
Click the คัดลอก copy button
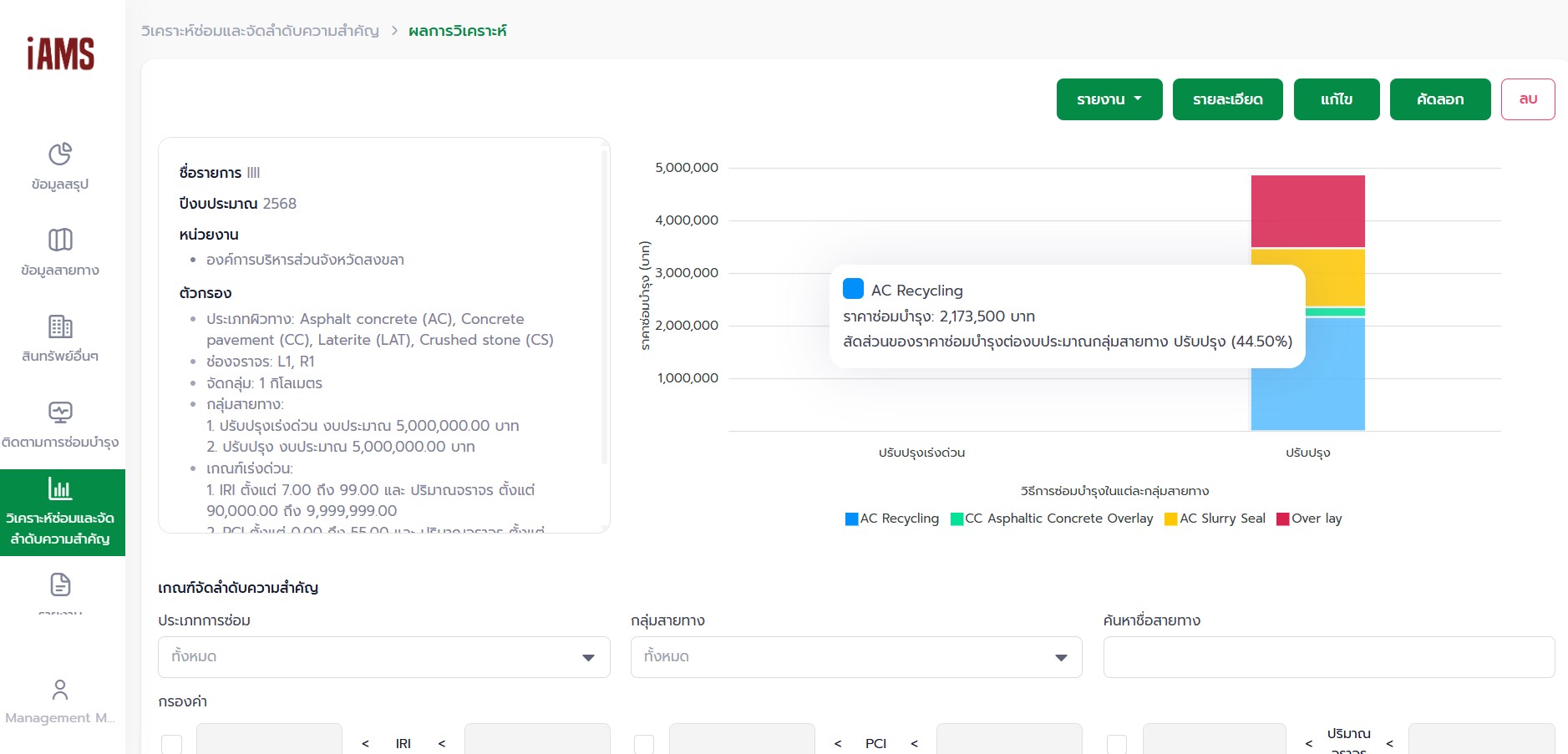click(1439, 99)
